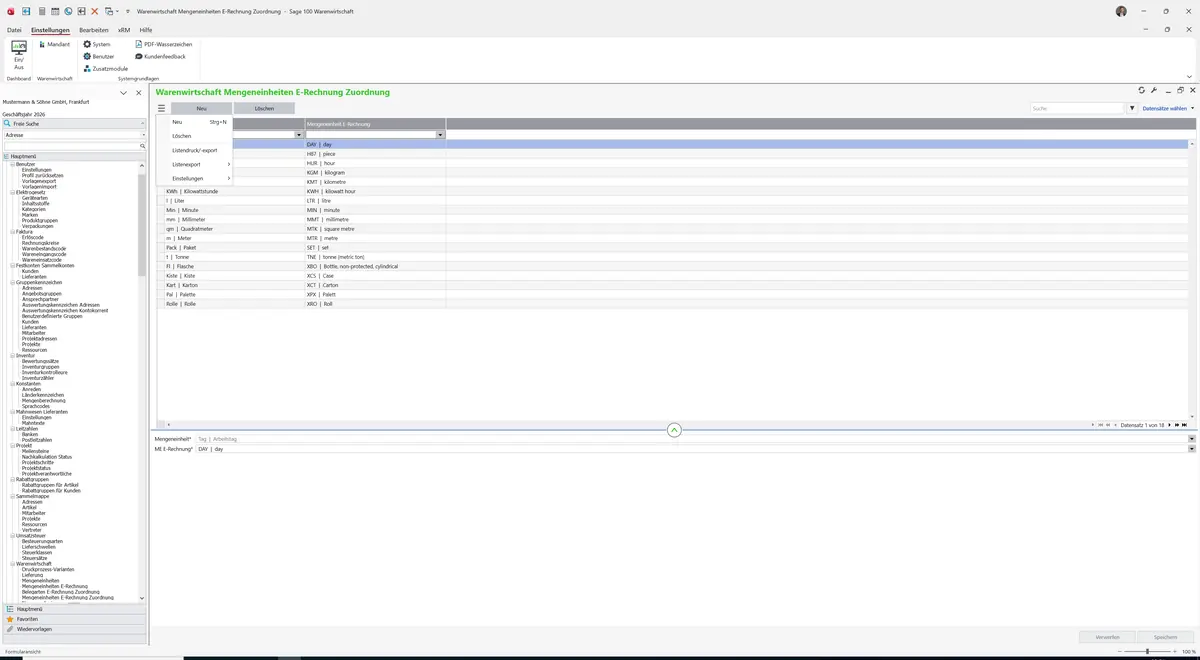Toggle the Dashboard Ein/Aus button

pos(19,55)
